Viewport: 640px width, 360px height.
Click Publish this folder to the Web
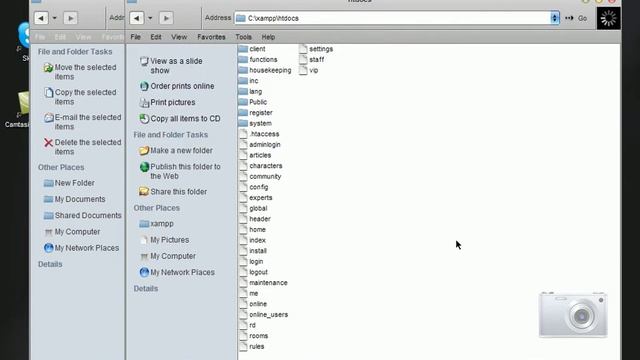[x=180, y=171]
